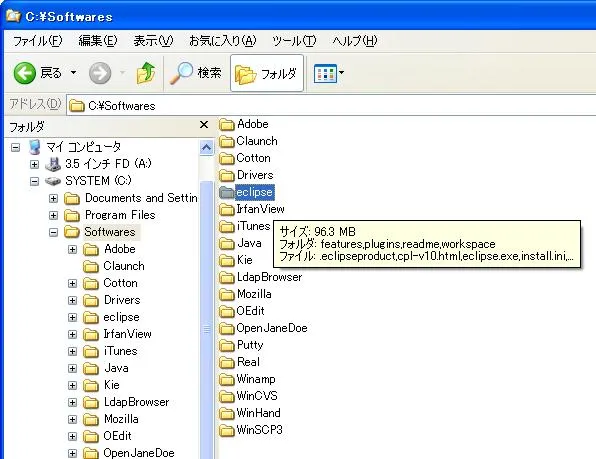The width and height of the screenshot is (596, 459).
Task: Select the Claunch folder icon in file list
Action: coord(227,141)
